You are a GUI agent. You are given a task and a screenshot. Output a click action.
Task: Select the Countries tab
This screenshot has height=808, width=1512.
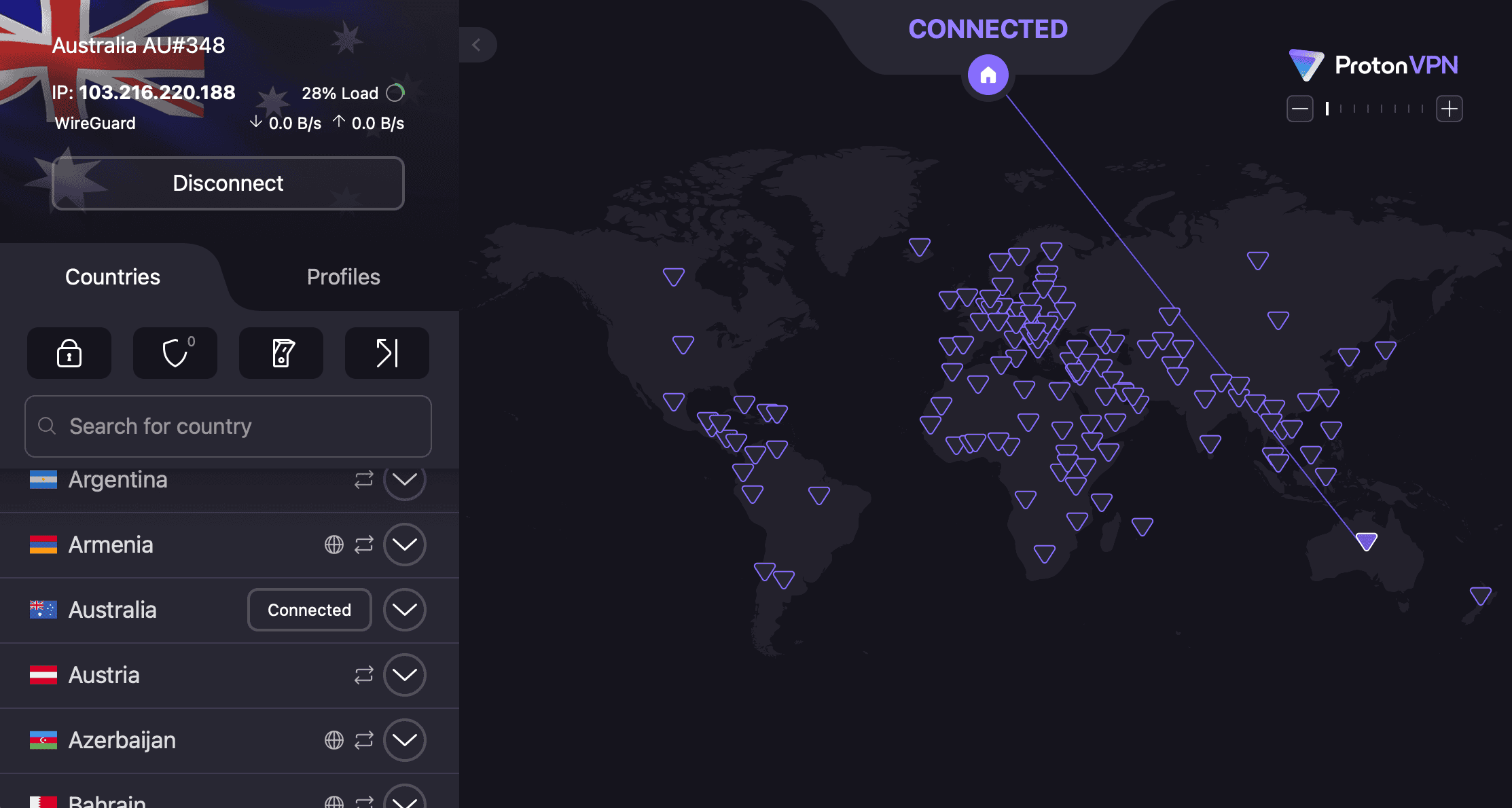(x=113, y=277)
